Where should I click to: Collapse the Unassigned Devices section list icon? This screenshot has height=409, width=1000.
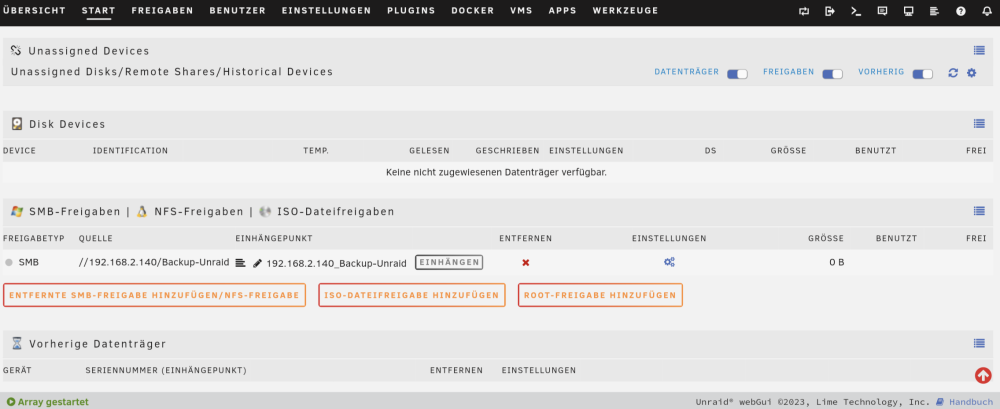[x=979, y=50]
